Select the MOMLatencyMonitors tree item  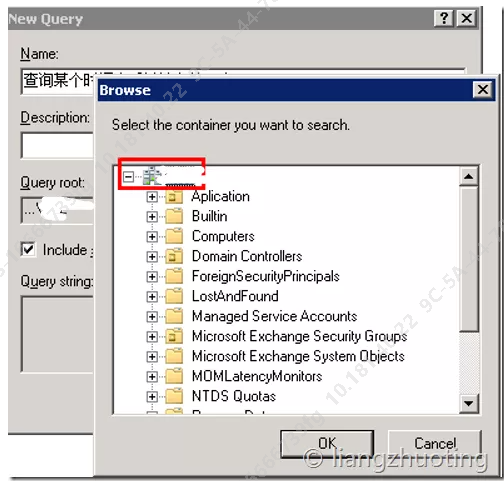point(257,376)
